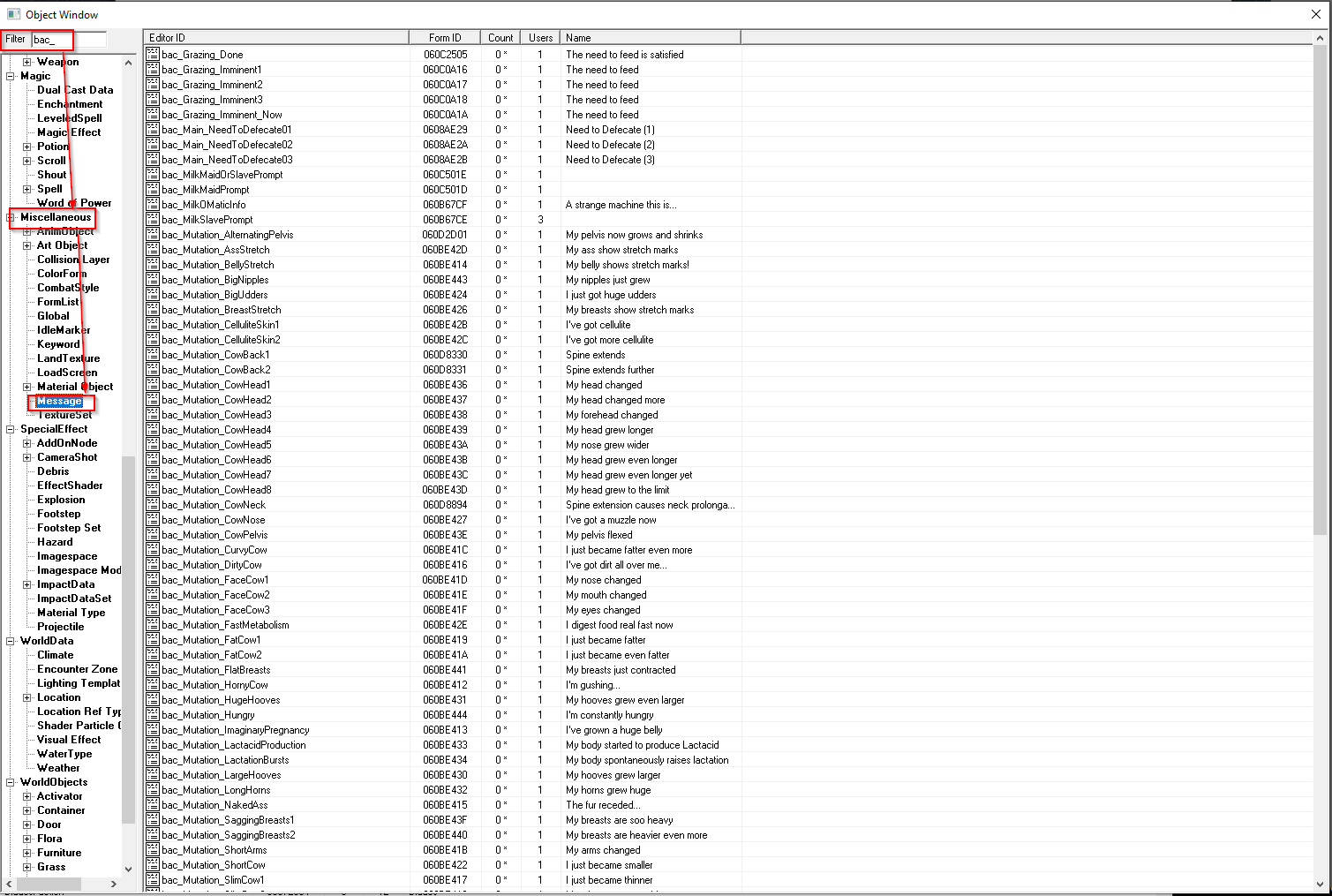This screenshot has width=1332, height=896.
Task: Click the icon beside bac_Grazing_Done
Action: tap(153, 55)
